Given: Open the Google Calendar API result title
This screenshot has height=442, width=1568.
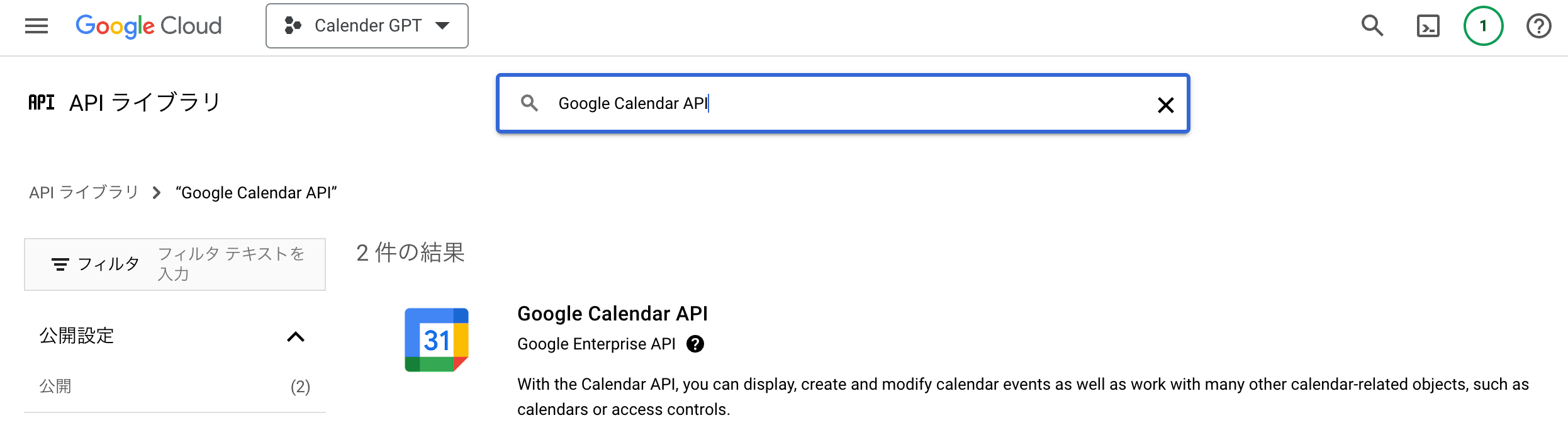Looking at the screenshot, I should (x=612, y=314).
